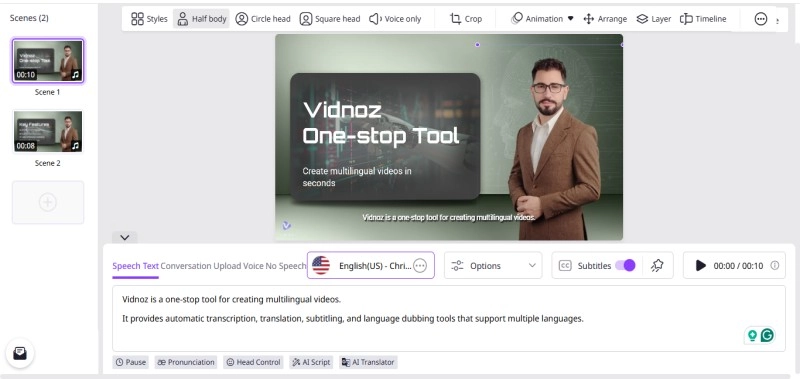Image resolution: width=800 pixels, height=379 pixels.
Task: Toggle the Subtitles switch off
Action: click(625, 265)
